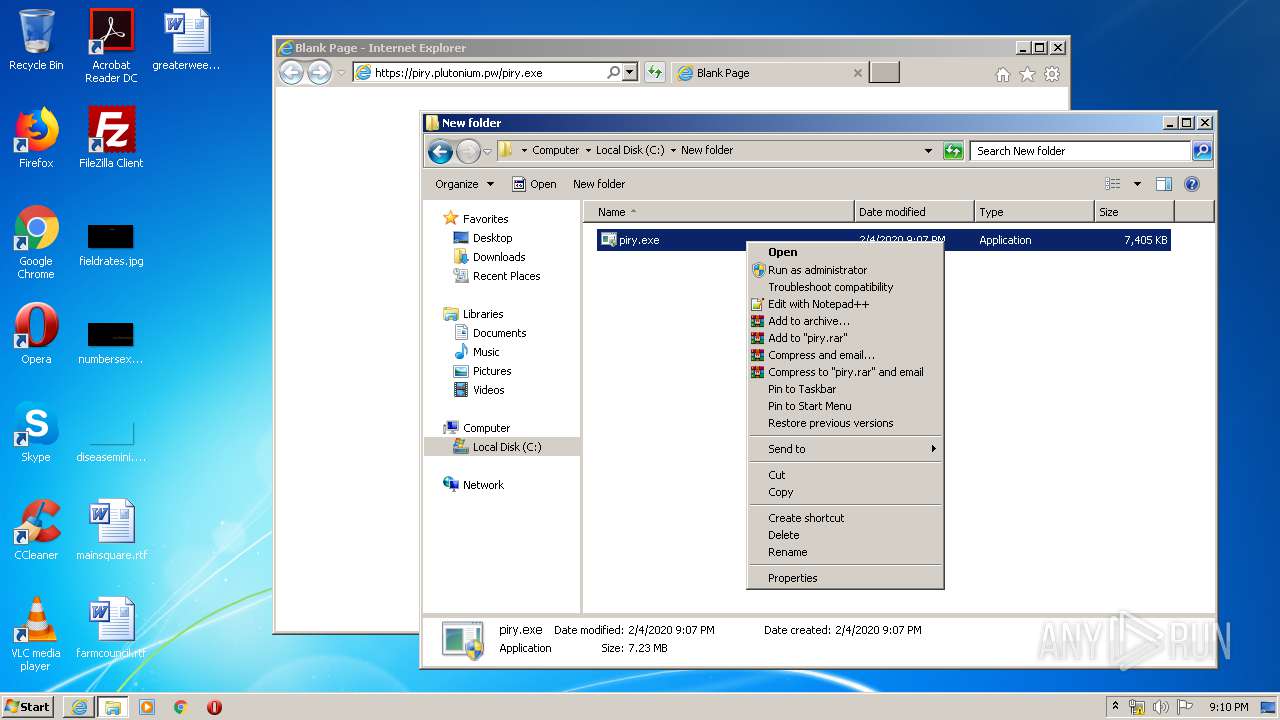The width and height of the screenshot is (1280, 720).
Task: Launch FileZilla Client desktop shortcut
Action: [x=111, y=138]
